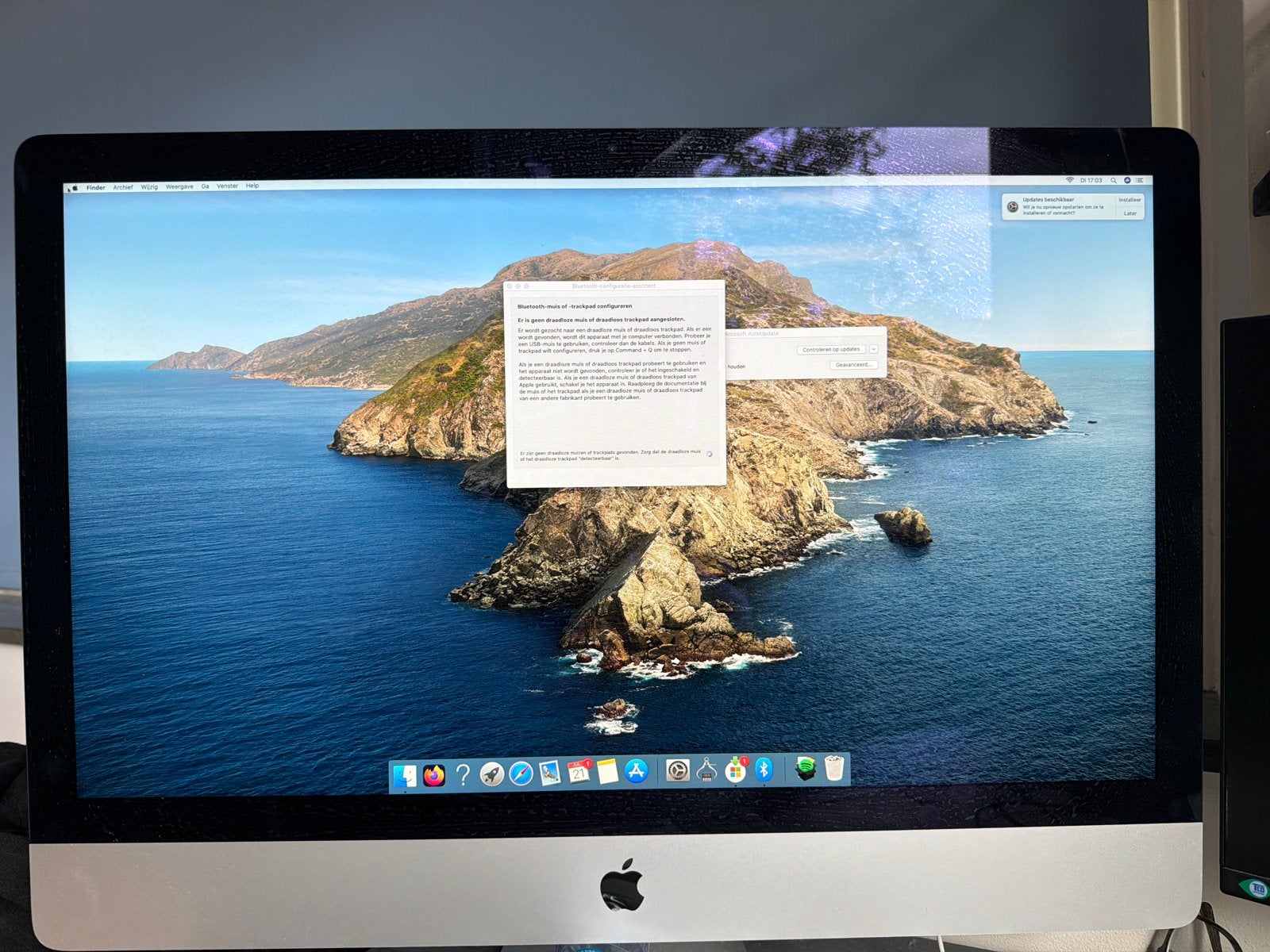Image resolution: width=1270 pixels, height=952 pixels.
Task: Click the Siri icon in menu bar
Action: click(1127, 180)
